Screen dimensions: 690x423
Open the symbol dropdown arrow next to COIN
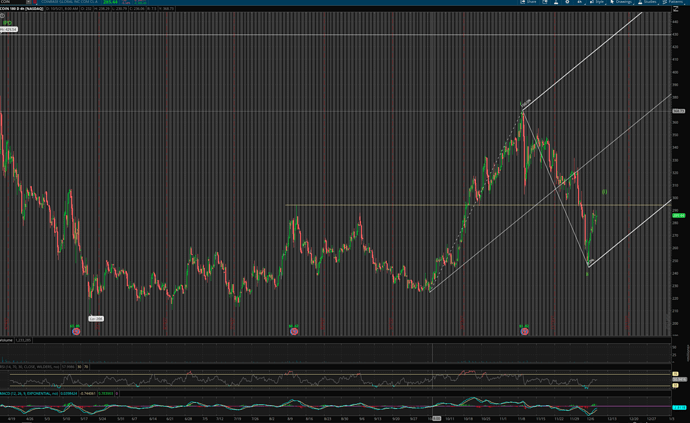coord(29,2)
